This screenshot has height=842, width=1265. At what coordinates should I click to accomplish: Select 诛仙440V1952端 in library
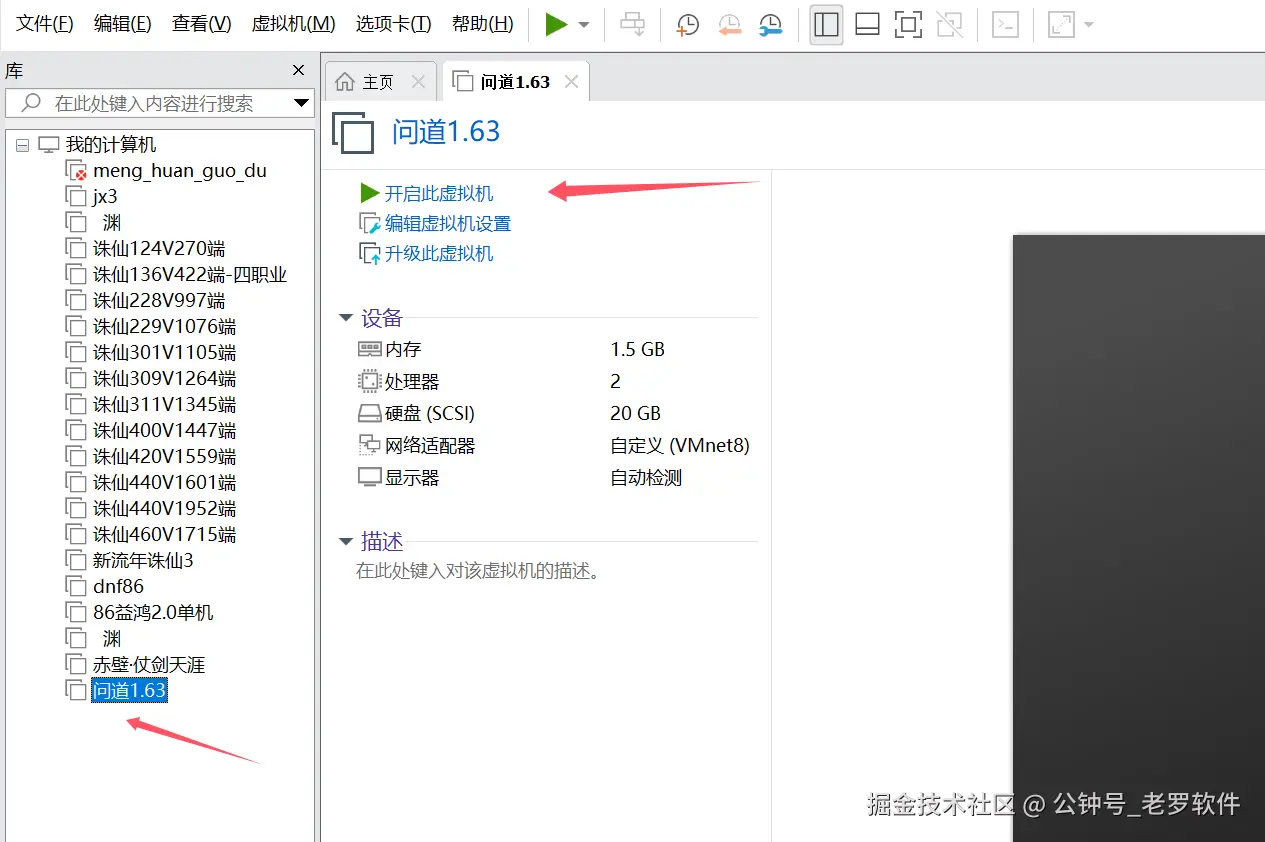coord(165,509)
